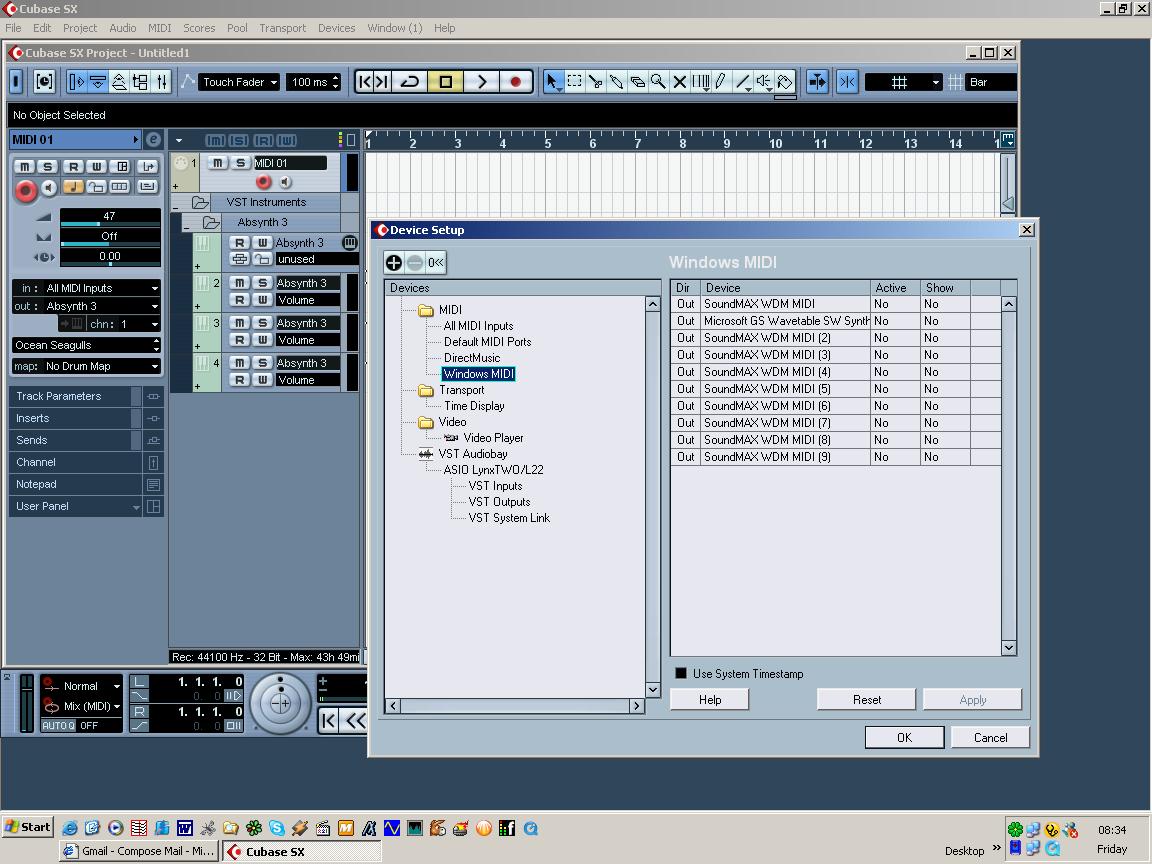Select the Draw pencil tool
Screen dimensions: 1152x864
pyautogui.click(x=721, y=82)
